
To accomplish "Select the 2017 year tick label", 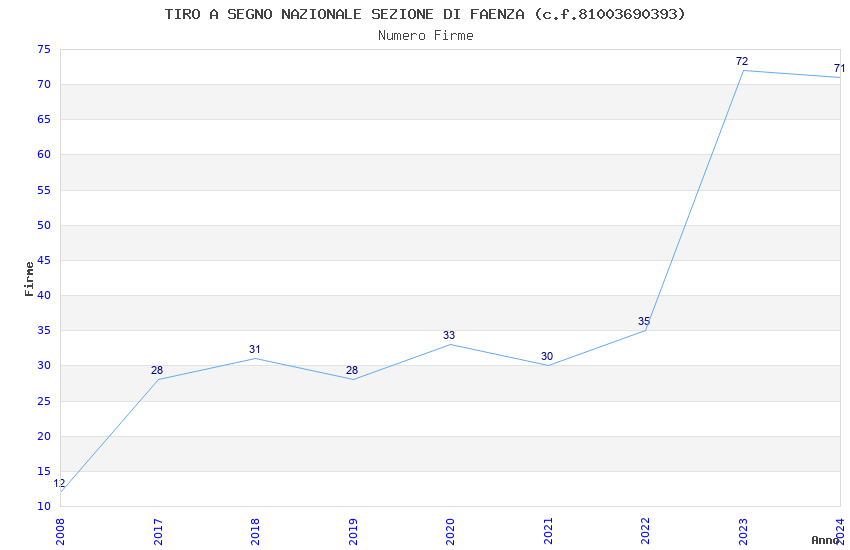I will (x=158, y=530).
